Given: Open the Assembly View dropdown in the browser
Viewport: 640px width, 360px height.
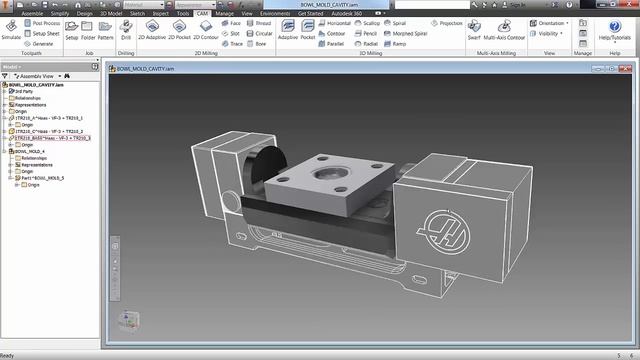Looking at the screenshot, I should click(37, 76).
